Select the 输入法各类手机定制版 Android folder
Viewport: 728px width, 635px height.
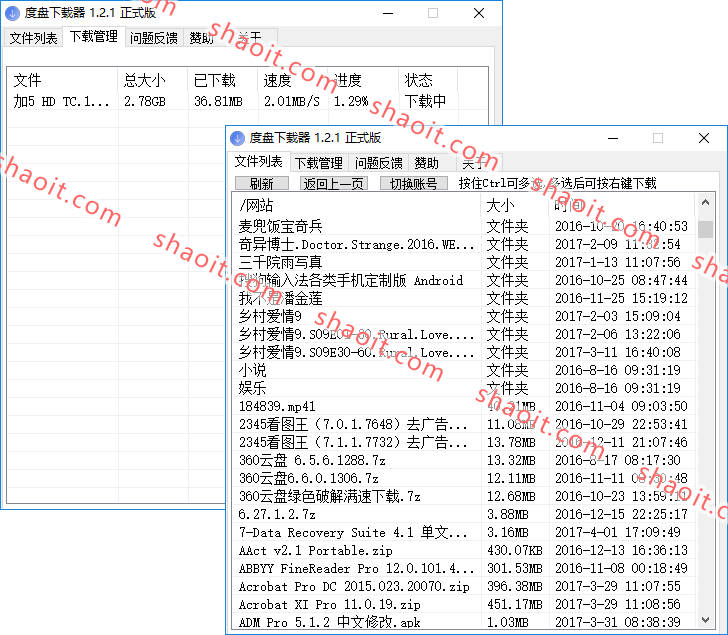click(351, 280)
